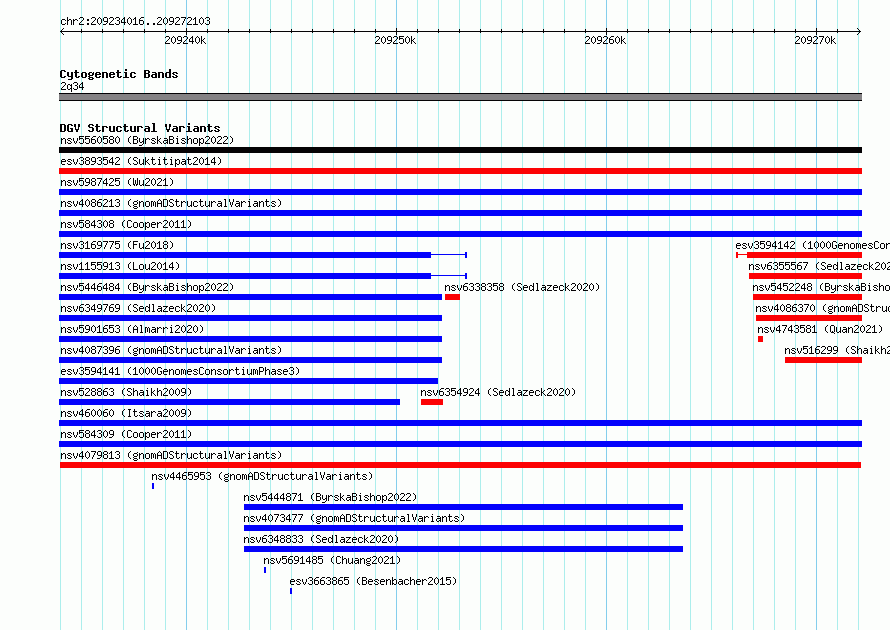This screenshot has width=890, height=630.
Task: Open nsv6349769 (Sedlazeck2020) label
Action: [x=138, y=308]
